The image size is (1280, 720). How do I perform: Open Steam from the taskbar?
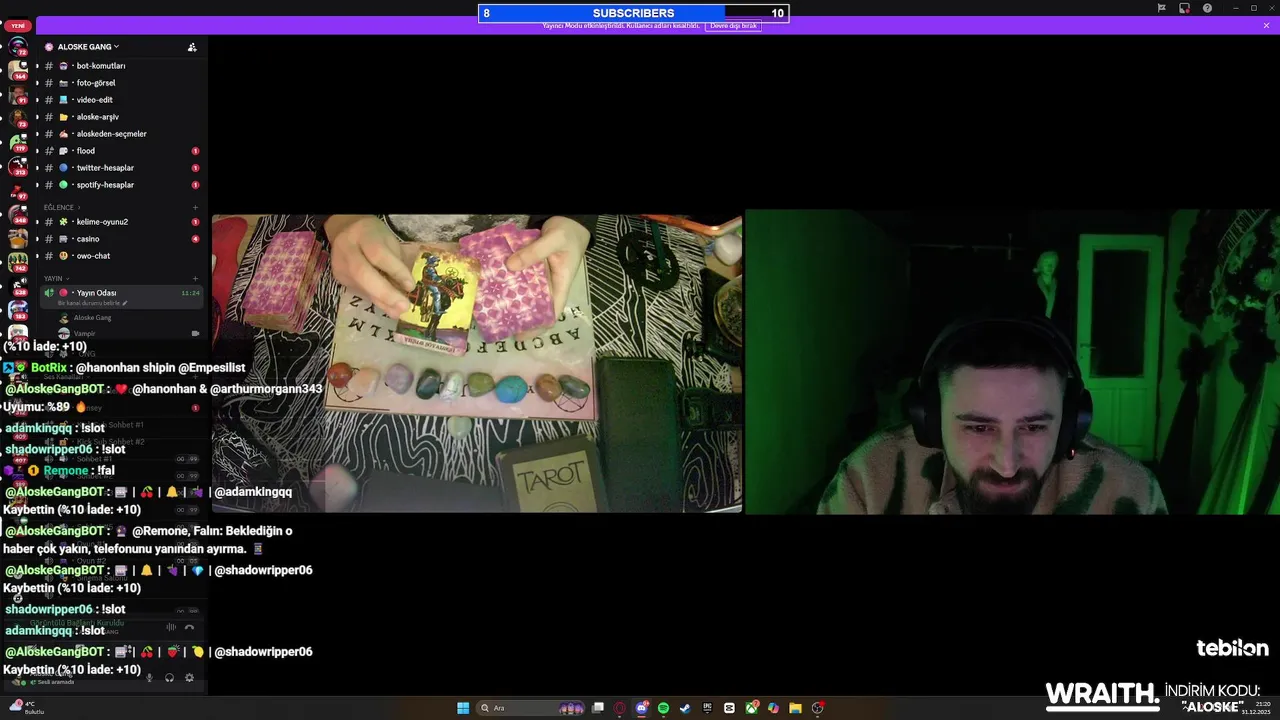pos(685,708)
